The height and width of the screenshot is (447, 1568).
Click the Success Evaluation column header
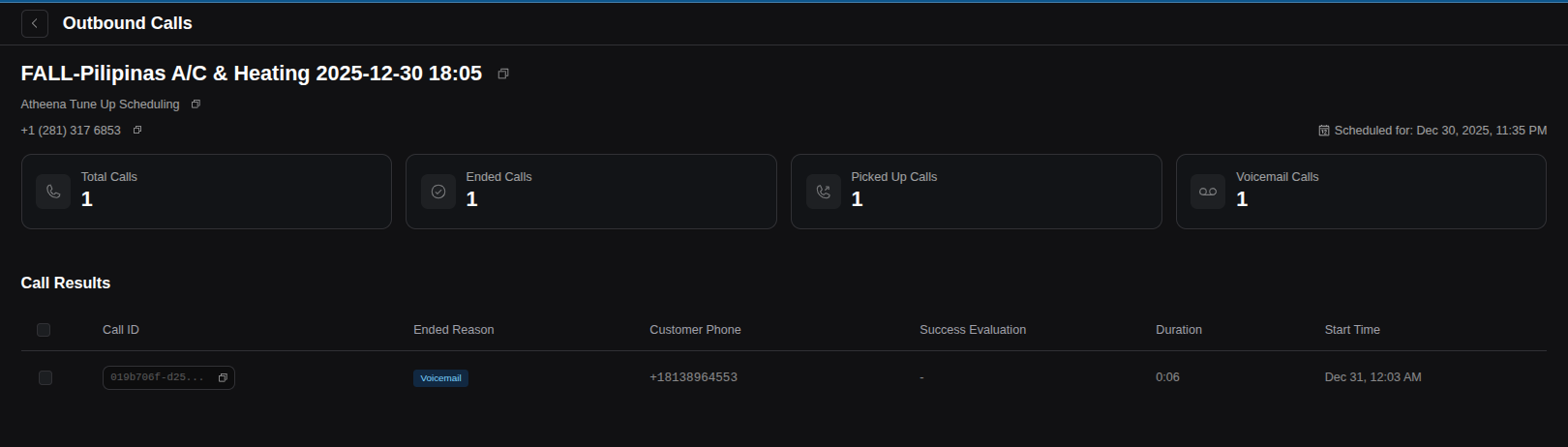coord(972,330)
